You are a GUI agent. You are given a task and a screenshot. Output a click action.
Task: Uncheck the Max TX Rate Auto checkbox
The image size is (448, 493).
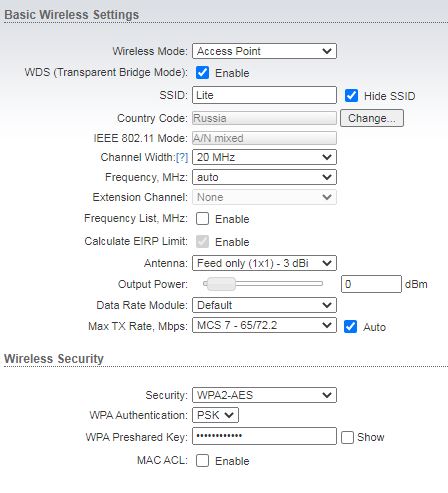click(350, 327)
